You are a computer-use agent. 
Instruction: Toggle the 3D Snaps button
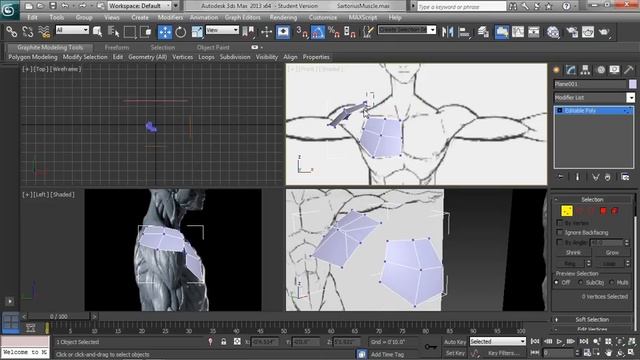click(x=302, y=32)
